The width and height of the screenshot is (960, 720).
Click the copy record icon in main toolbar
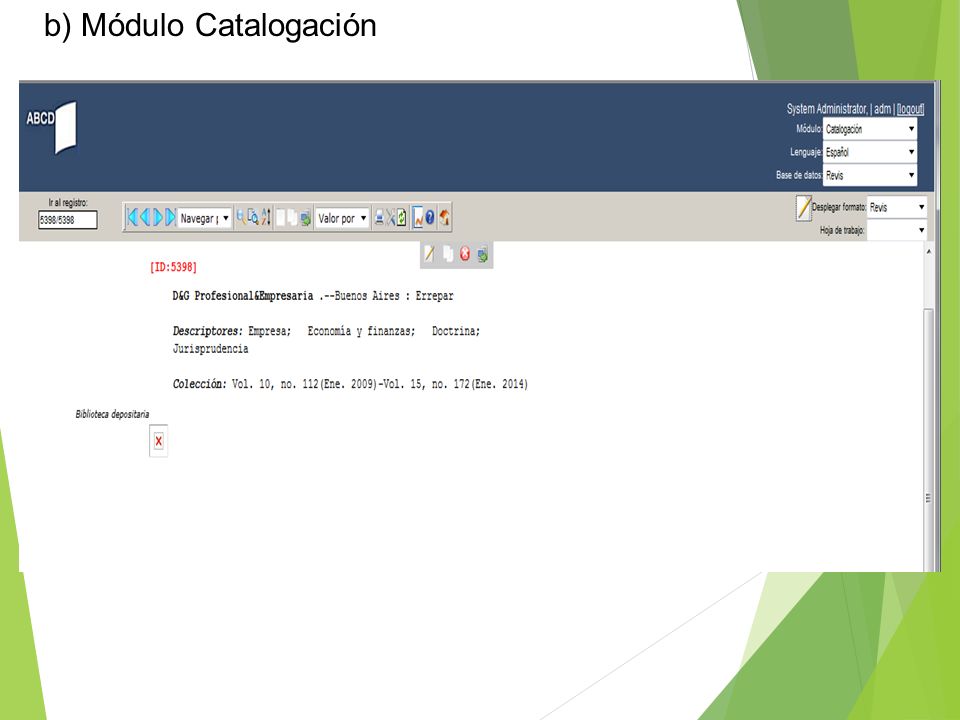point(293,217)
